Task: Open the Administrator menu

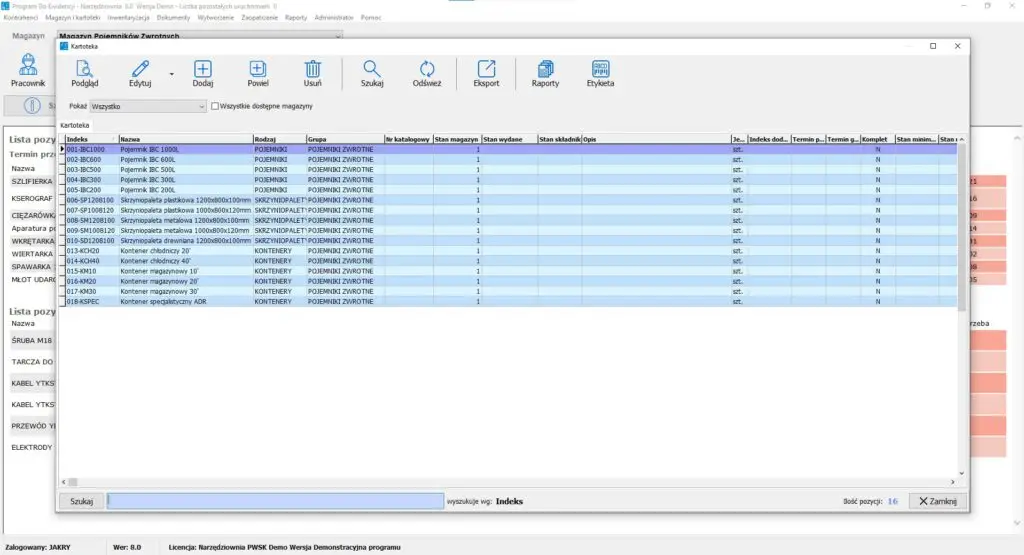Action: pos(333,18)
